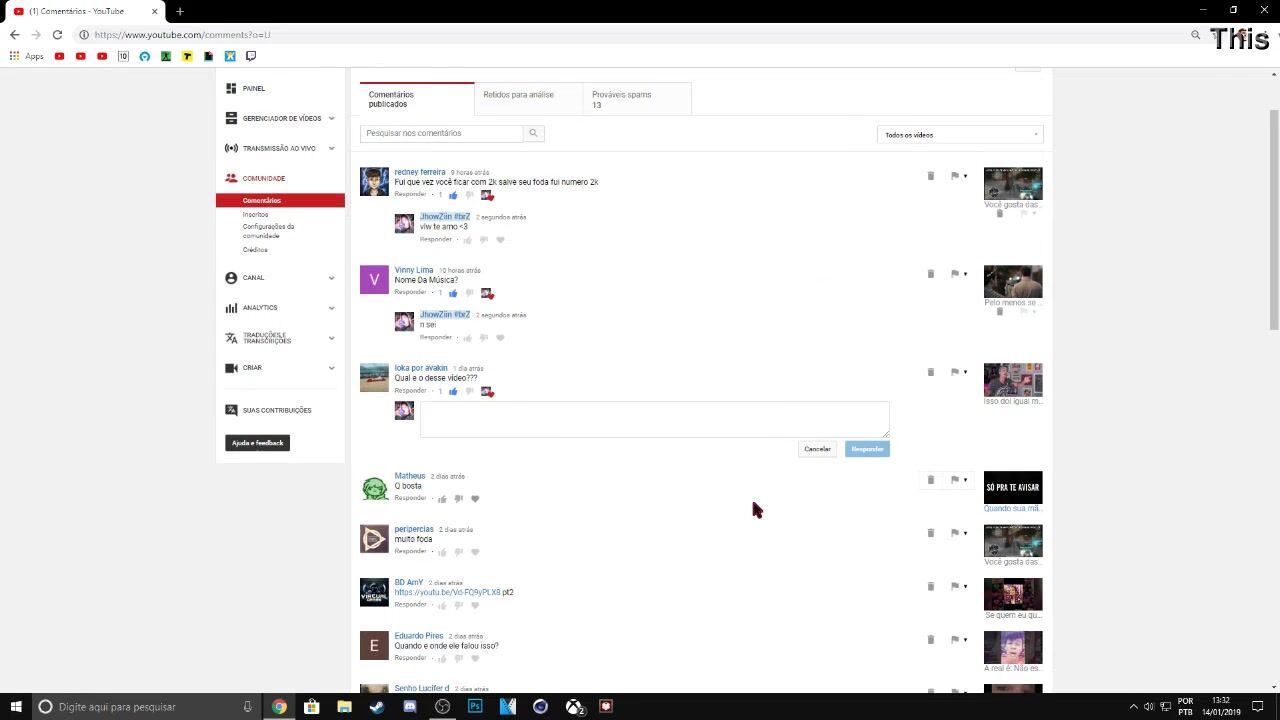The image size is (1280, 720).
Task: Toggle the creator heart on Vinny Lima's comment
Action: (487, 293)
